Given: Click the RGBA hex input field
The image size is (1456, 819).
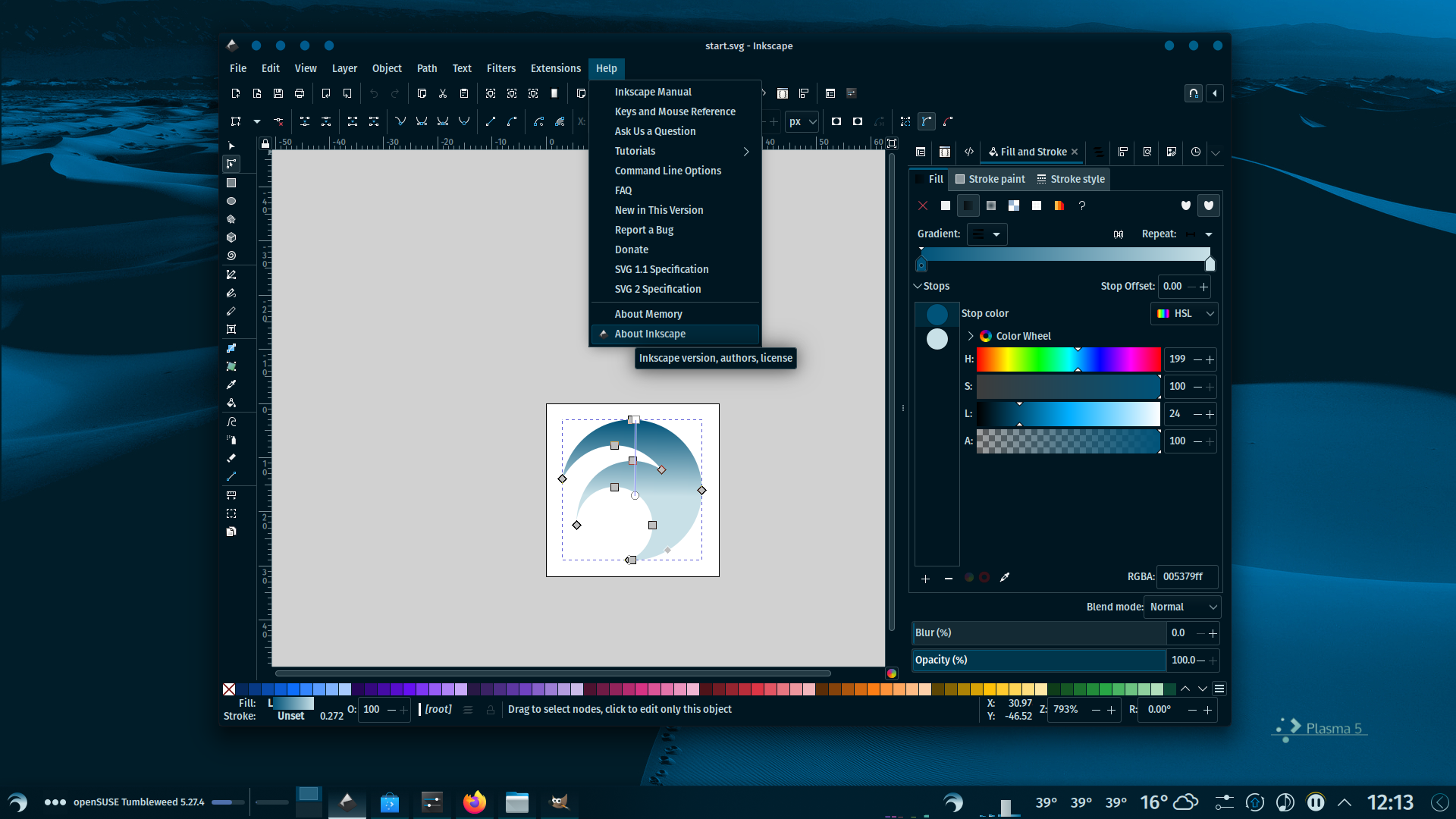Looking at the screenshot, I should [1187, 577].
